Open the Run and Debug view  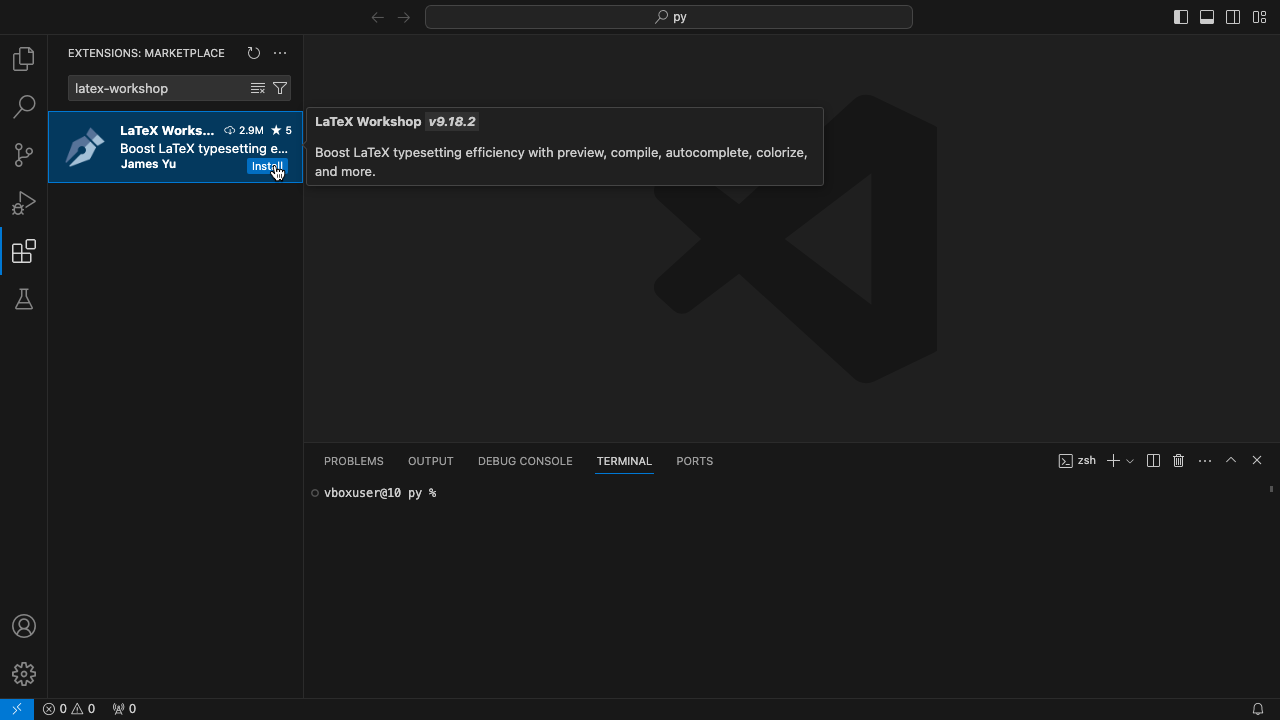(24, 203)
